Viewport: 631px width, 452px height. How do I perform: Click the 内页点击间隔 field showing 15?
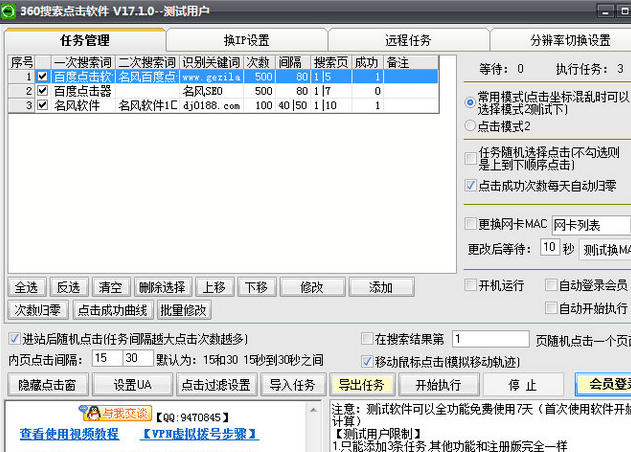tap(107, 358)
